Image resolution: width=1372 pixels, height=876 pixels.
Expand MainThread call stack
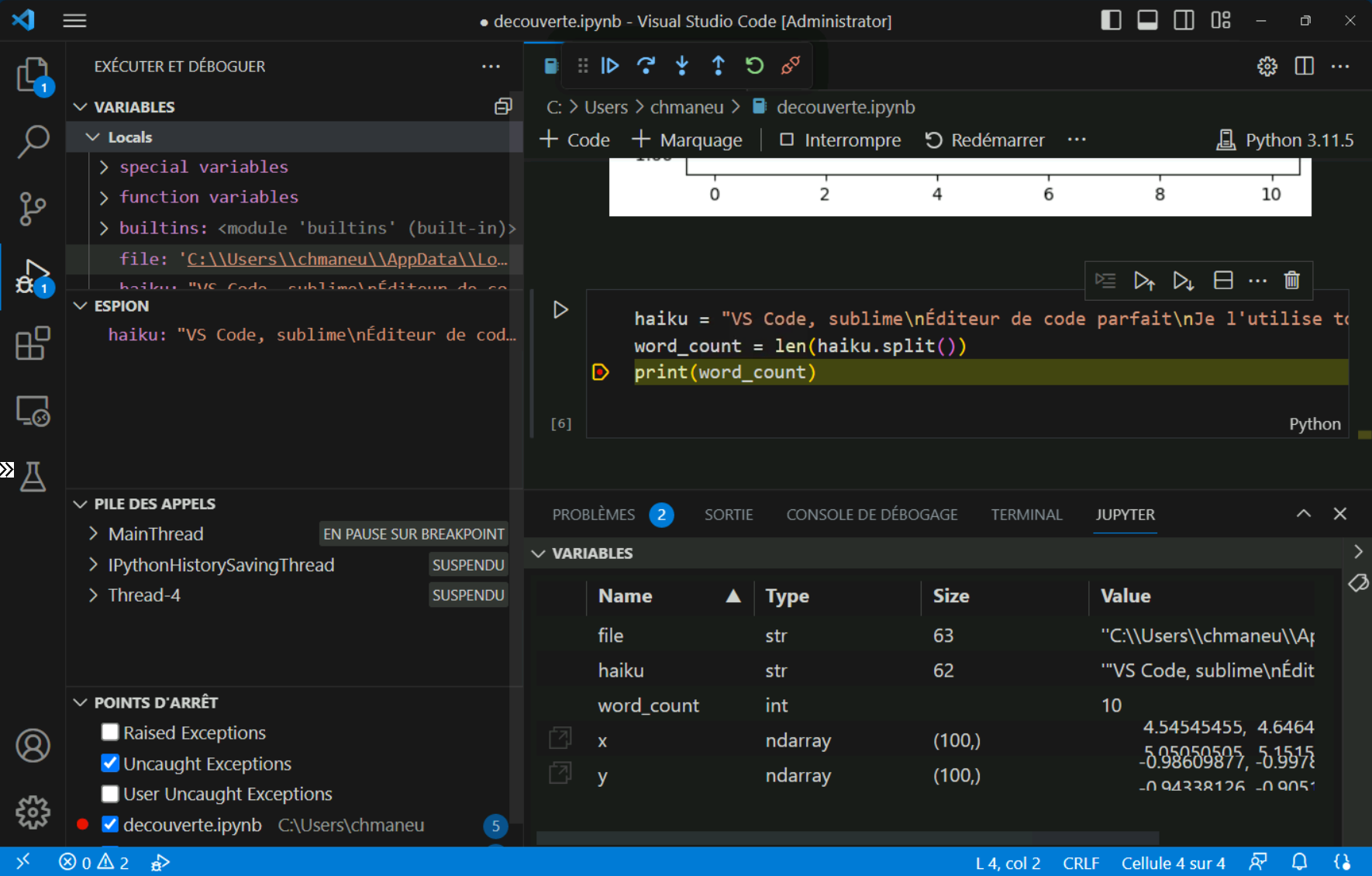[93, 533]
